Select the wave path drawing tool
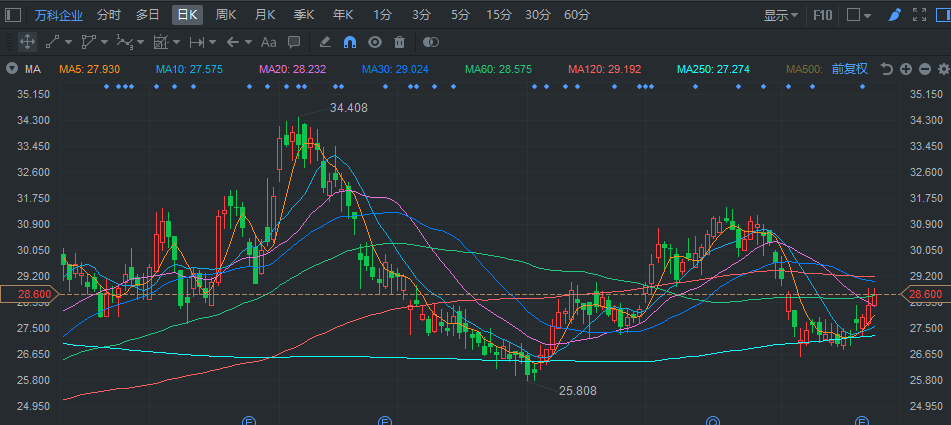The width and height of the screenshot is (951, 425). click(124, 42)
